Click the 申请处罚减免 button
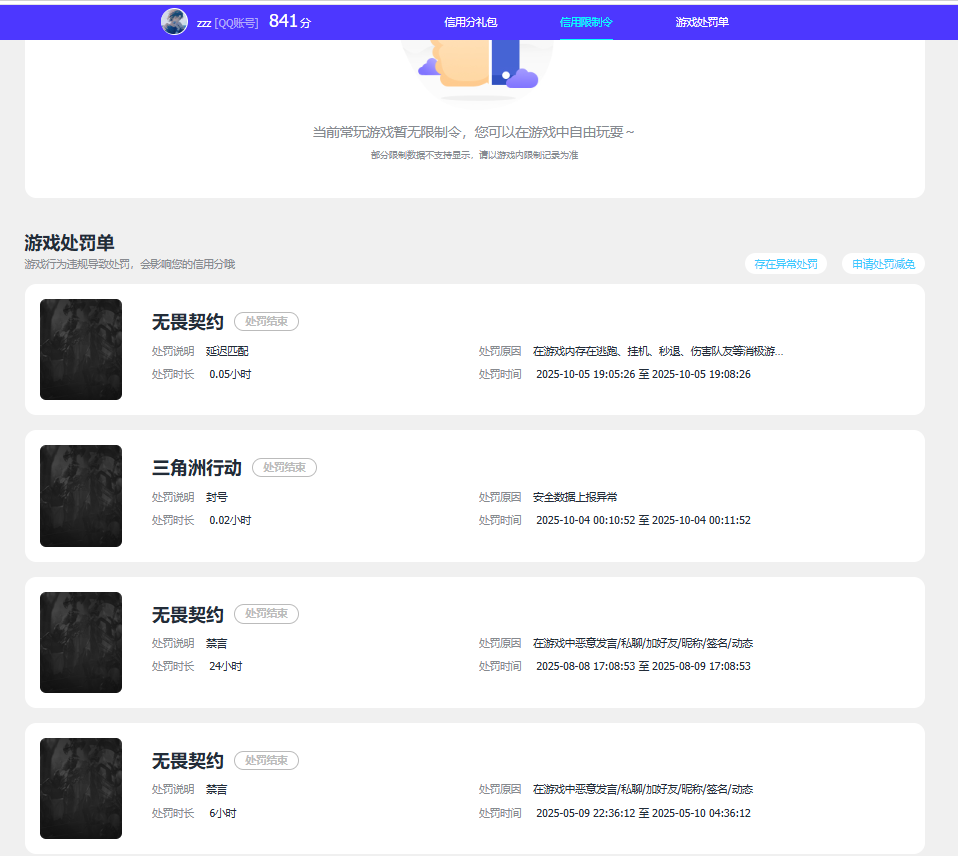Viewport: 958px width, 856px height. (x=883, y=264)
